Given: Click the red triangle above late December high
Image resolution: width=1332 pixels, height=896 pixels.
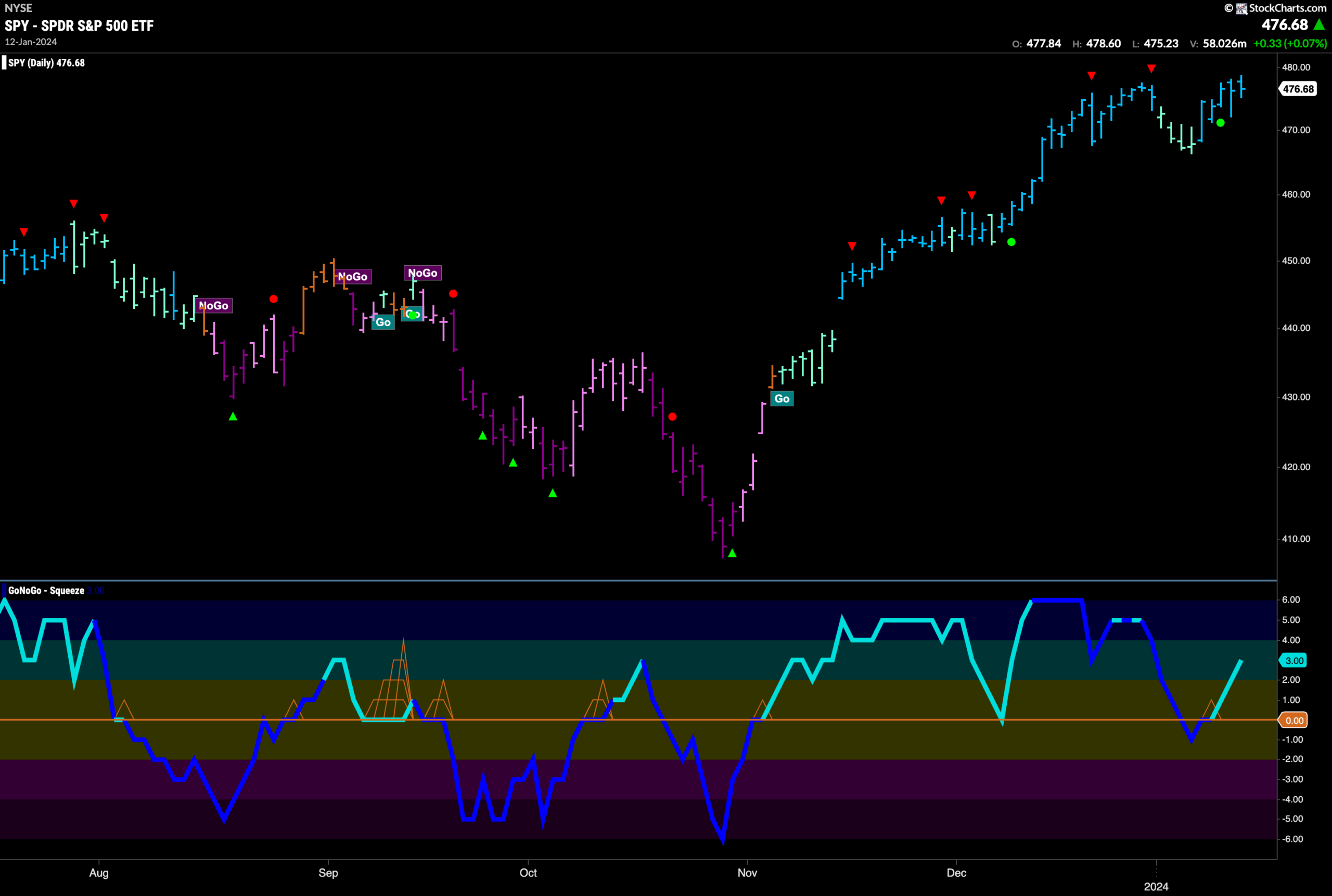Looking at the screenshot, I should tap(1151, 69).
